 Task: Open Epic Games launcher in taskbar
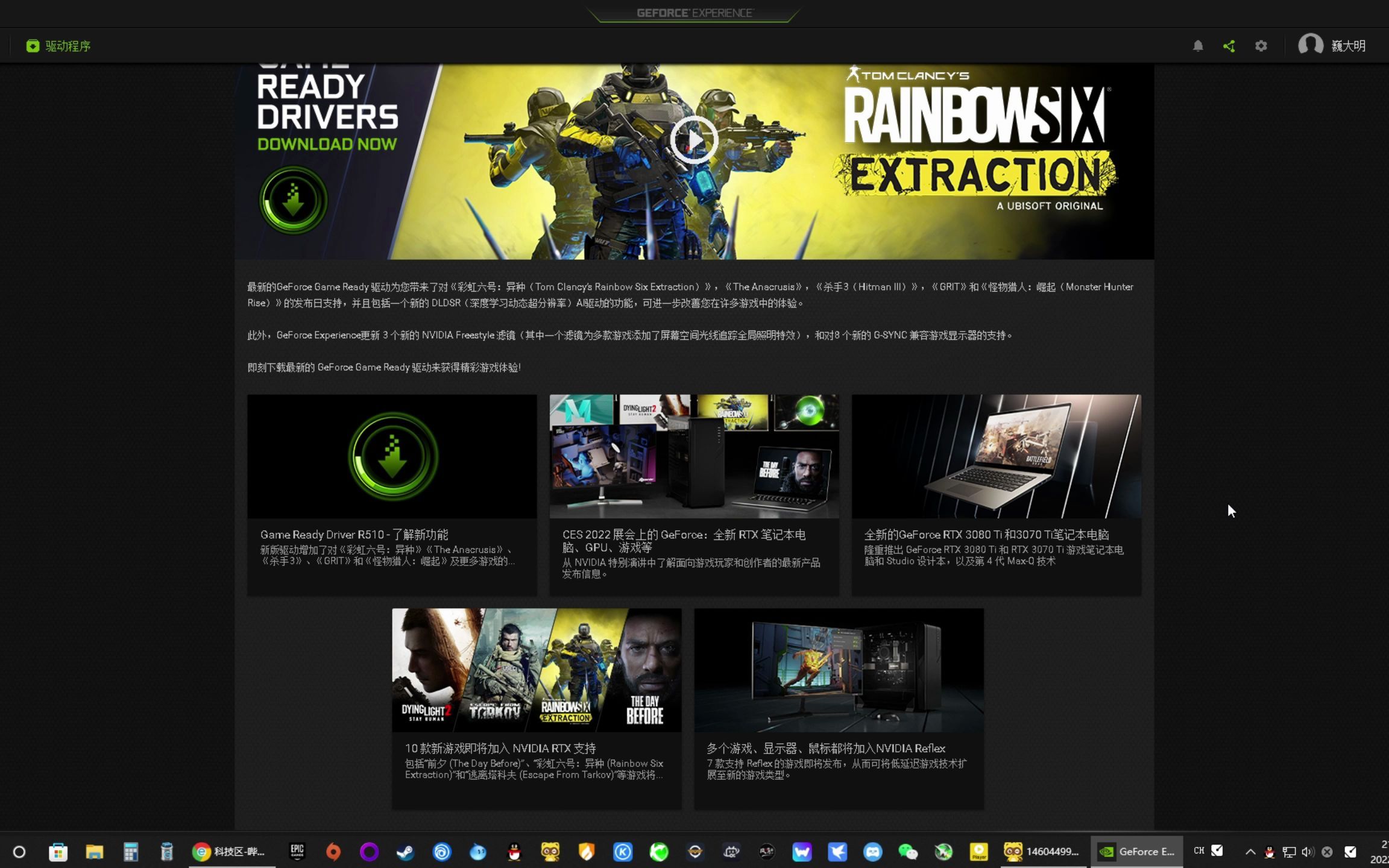[x=297, y=852]
